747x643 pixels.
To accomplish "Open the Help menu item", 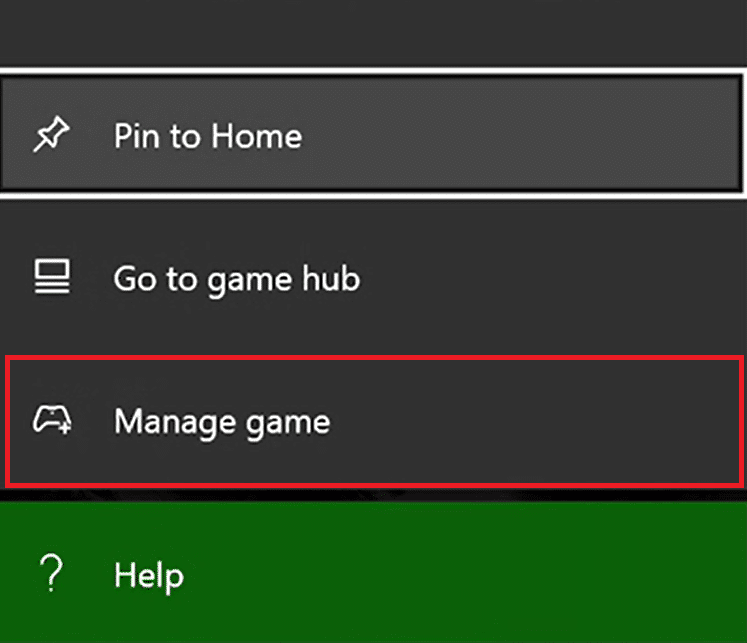I will pyautogui.click(x=372, y=574).
